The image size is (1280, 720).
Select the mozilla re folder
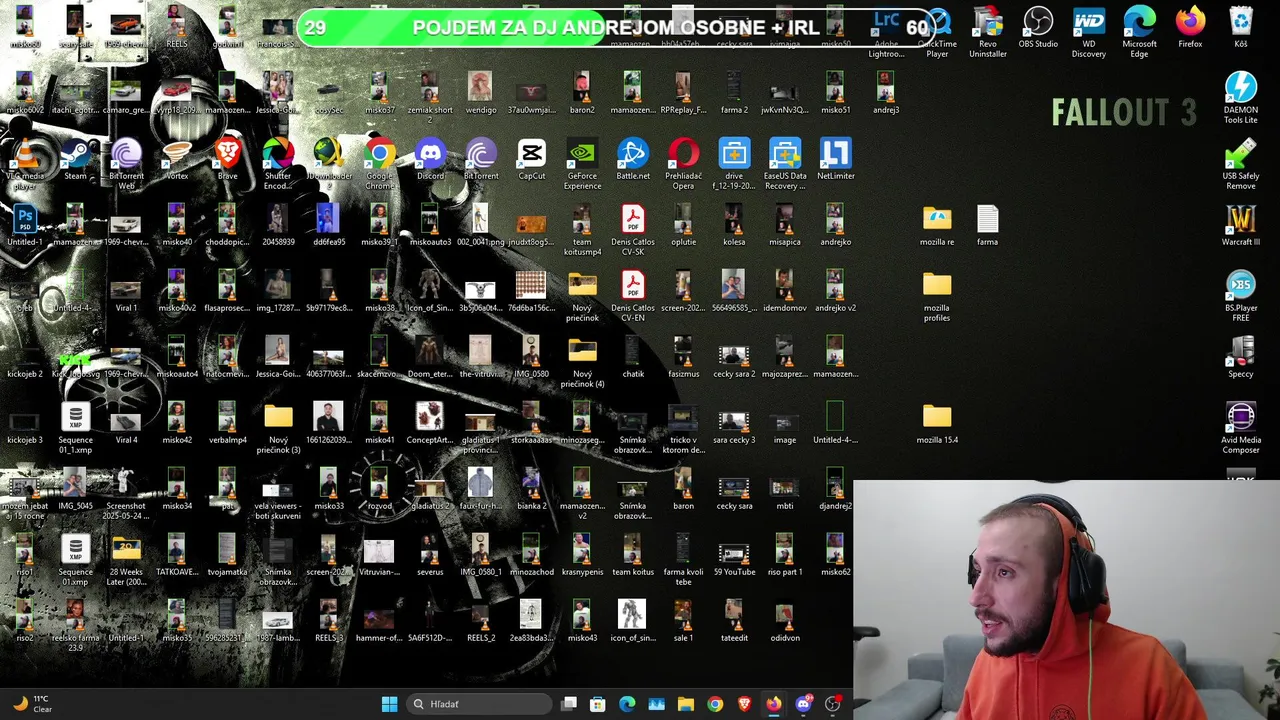point(937,226)
